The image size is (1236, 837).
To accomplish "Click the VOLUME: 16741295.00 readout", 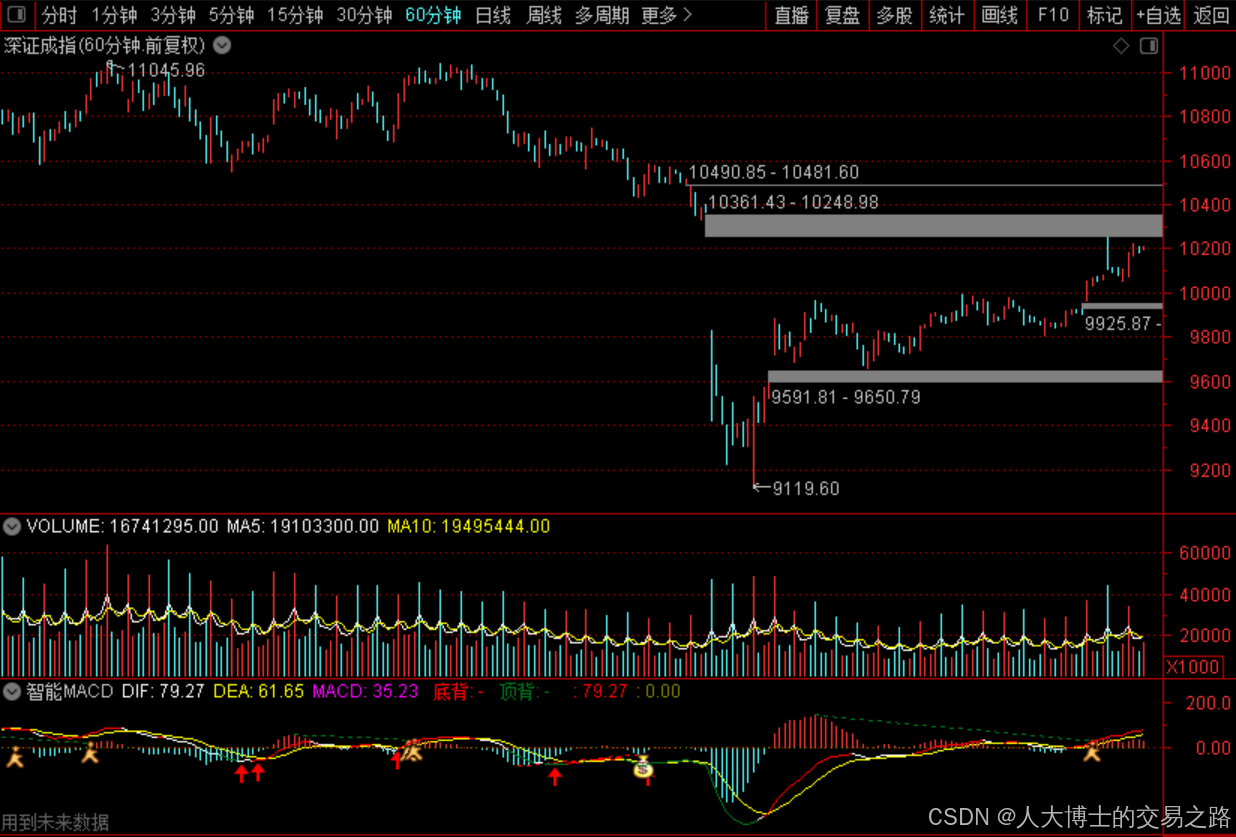I will point(122,526).
